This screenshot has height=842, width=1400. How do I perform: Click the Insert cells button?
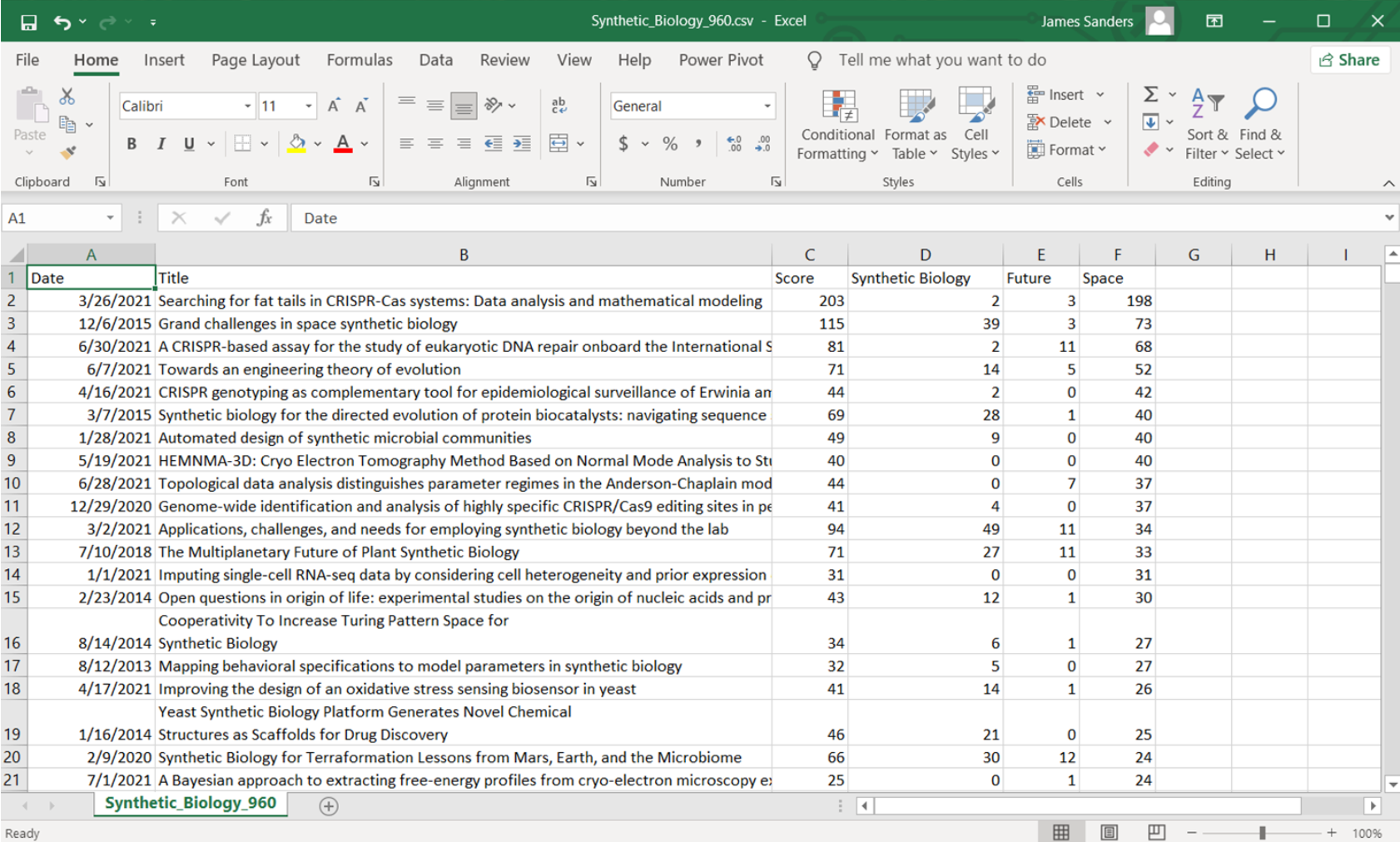[x=1066, y=95]
